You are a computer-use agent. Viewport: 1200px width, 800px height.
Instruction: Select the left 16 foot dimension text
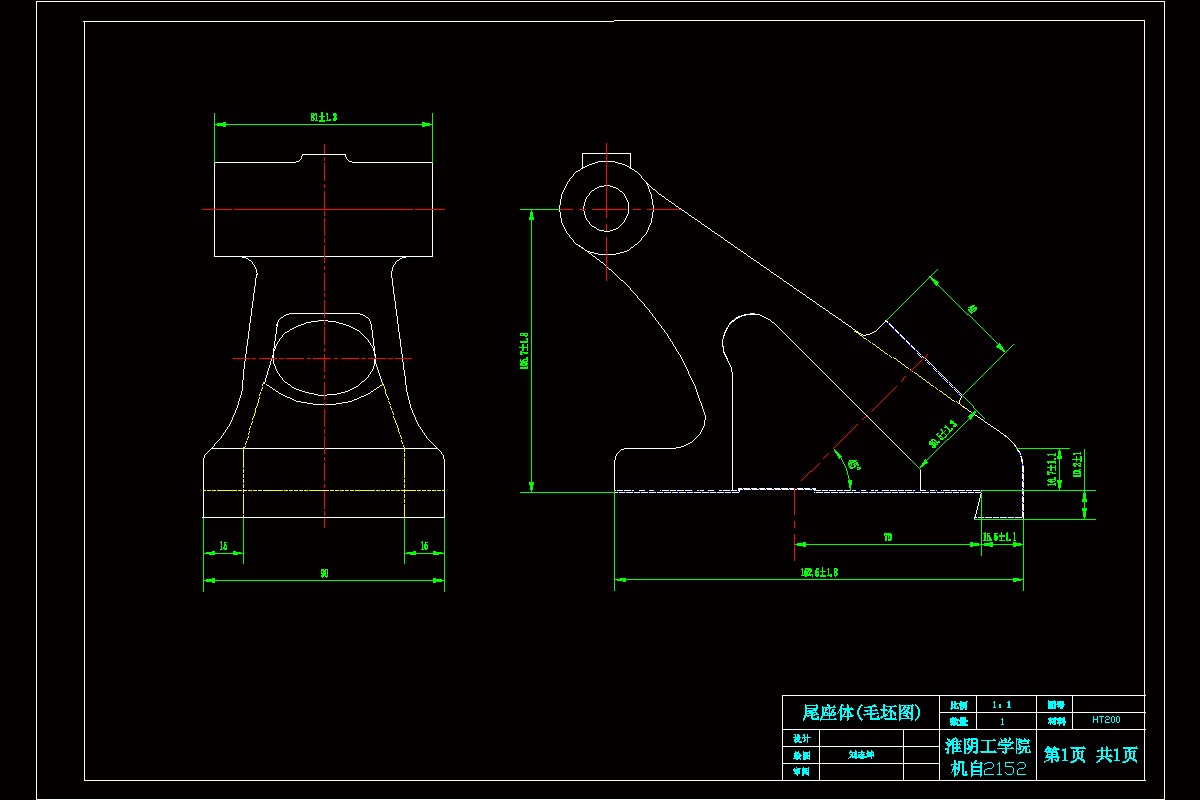223,546
